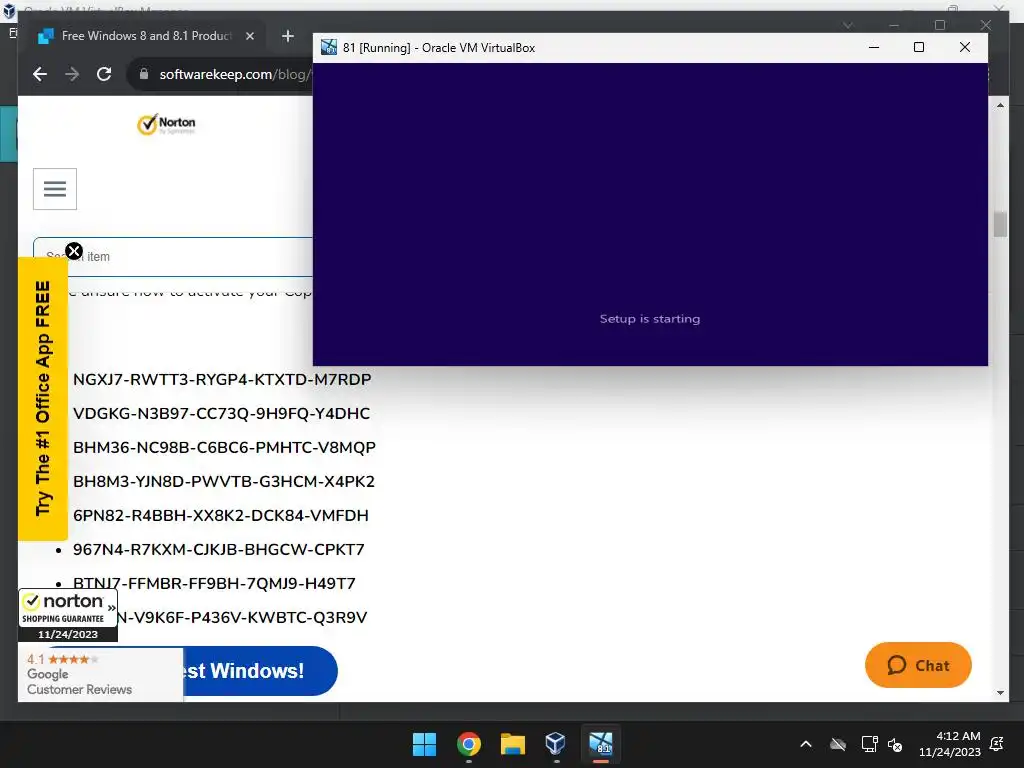Screen dimensions: 1024x768
Task: Open Try The #1 Office App FREE banner
Action: 42,398
